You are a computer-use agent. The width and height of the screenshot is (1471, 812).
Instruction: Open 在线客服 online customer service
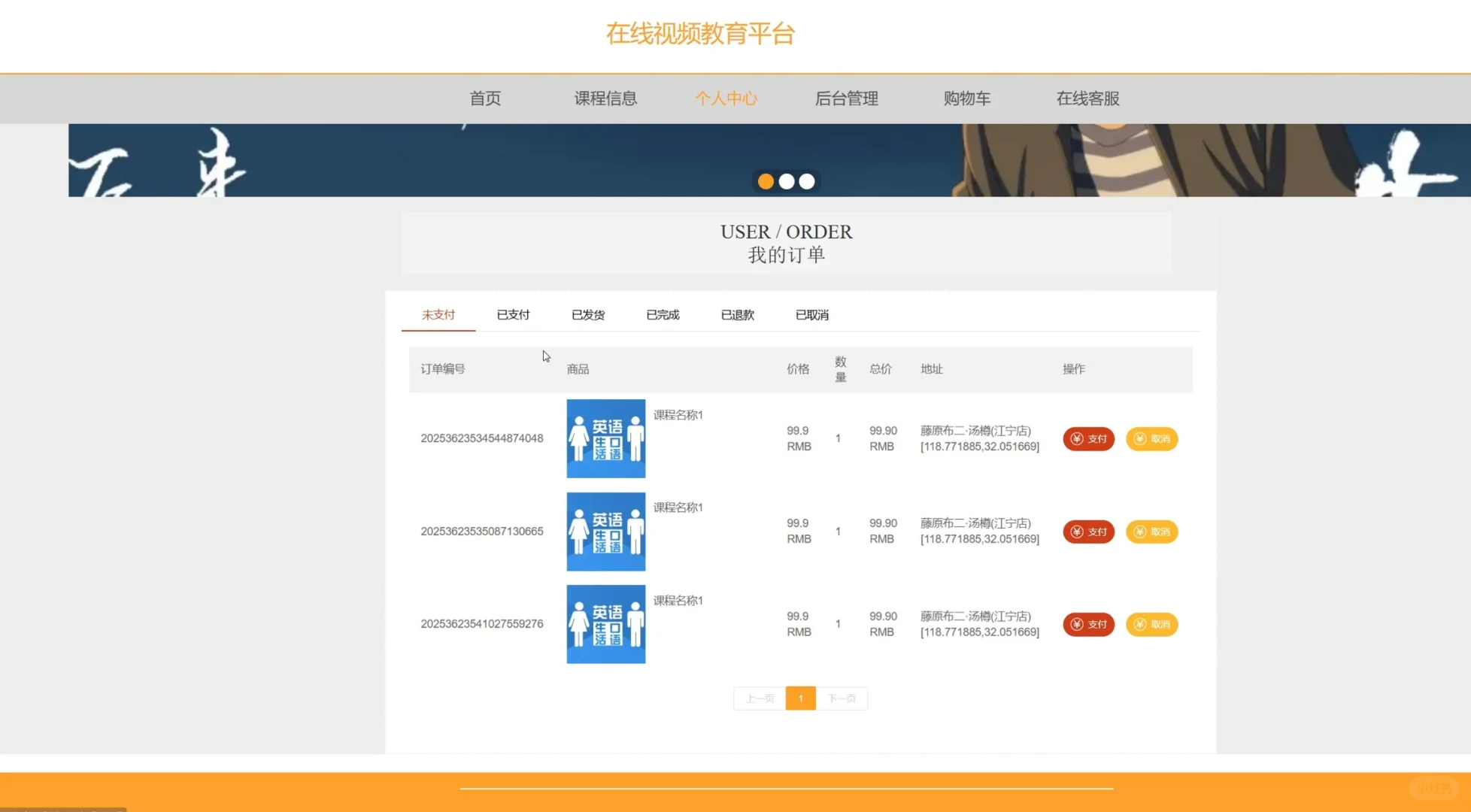click(x=1087, y=98)
